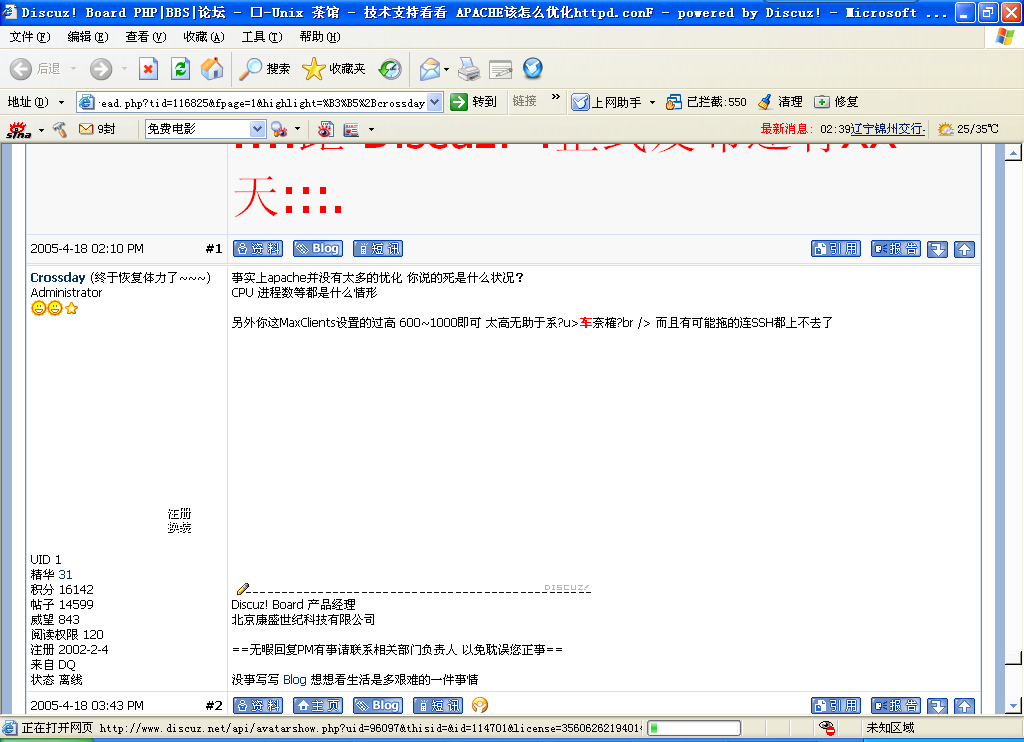This screenshot has height=742, width=1024.
Task: Open the 工具(T) menu
Action: click(x=262, y=37)
